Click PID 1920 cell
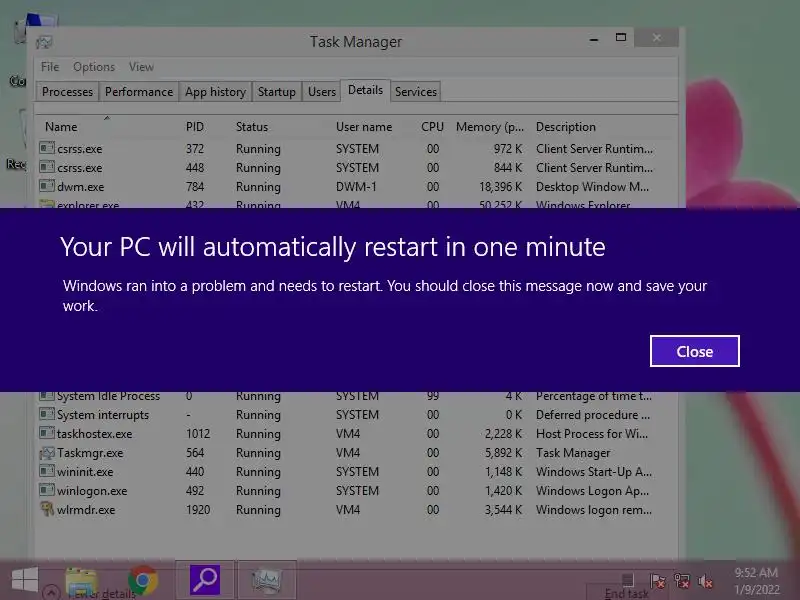The image size is (800, 600). [x=198, y=510]
